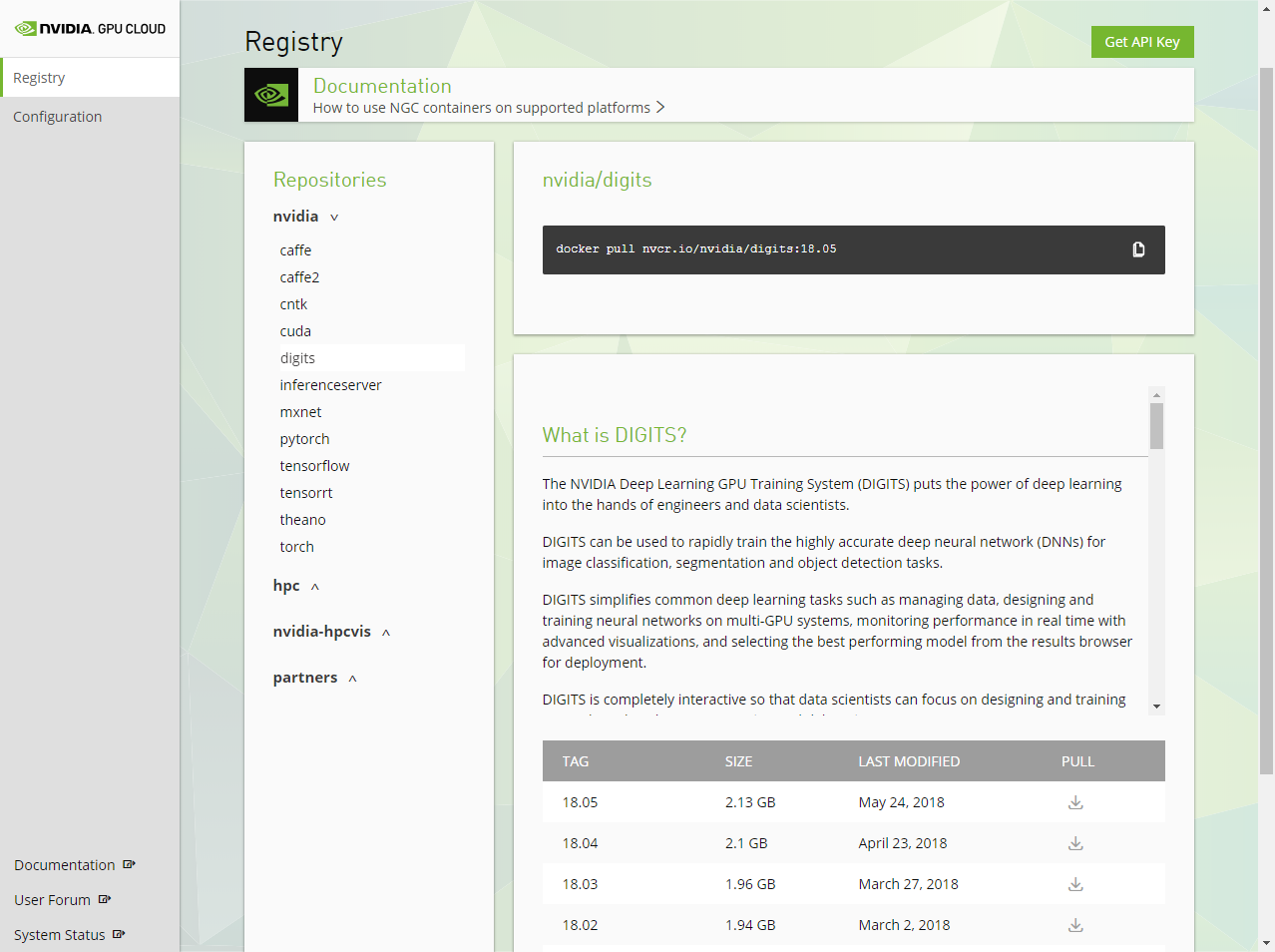Click the description panel scrollbar thumb
The width and height of the screenshot is (1275, 952).
(x=1156, y=426)
